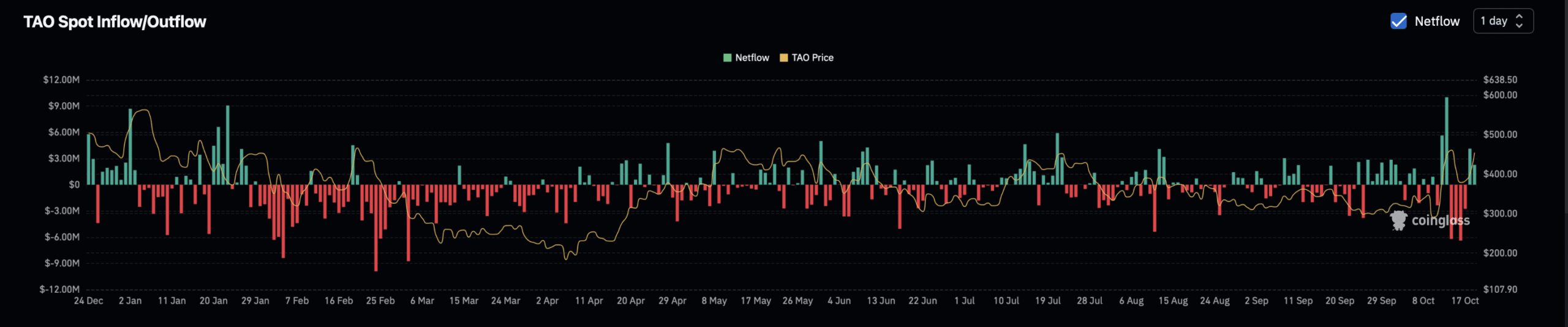Click the $0 baseline axis label
The width and height of the screenshot is (1568, 327).
tap(74, 184)
